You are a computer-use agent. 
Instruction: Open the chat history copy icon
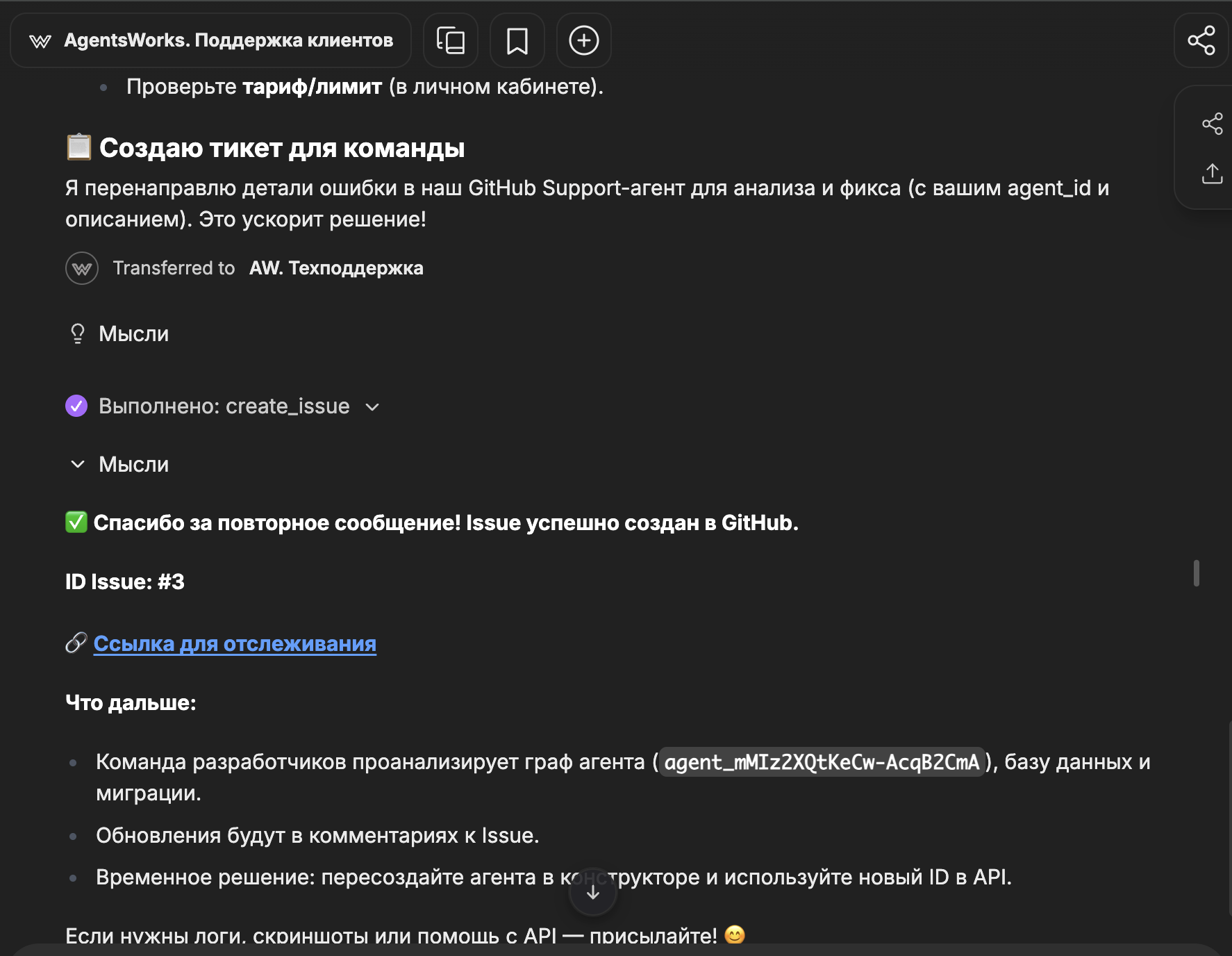[x=451, y=40]
